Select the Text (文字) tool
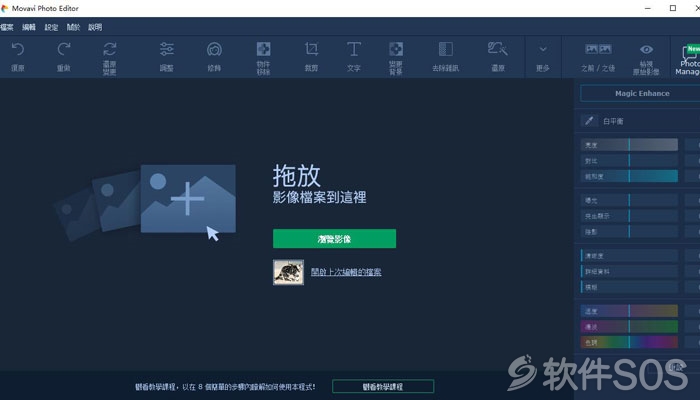Image resolution: width=700 pixels, height=400 pixels. (x=354, y=49)
